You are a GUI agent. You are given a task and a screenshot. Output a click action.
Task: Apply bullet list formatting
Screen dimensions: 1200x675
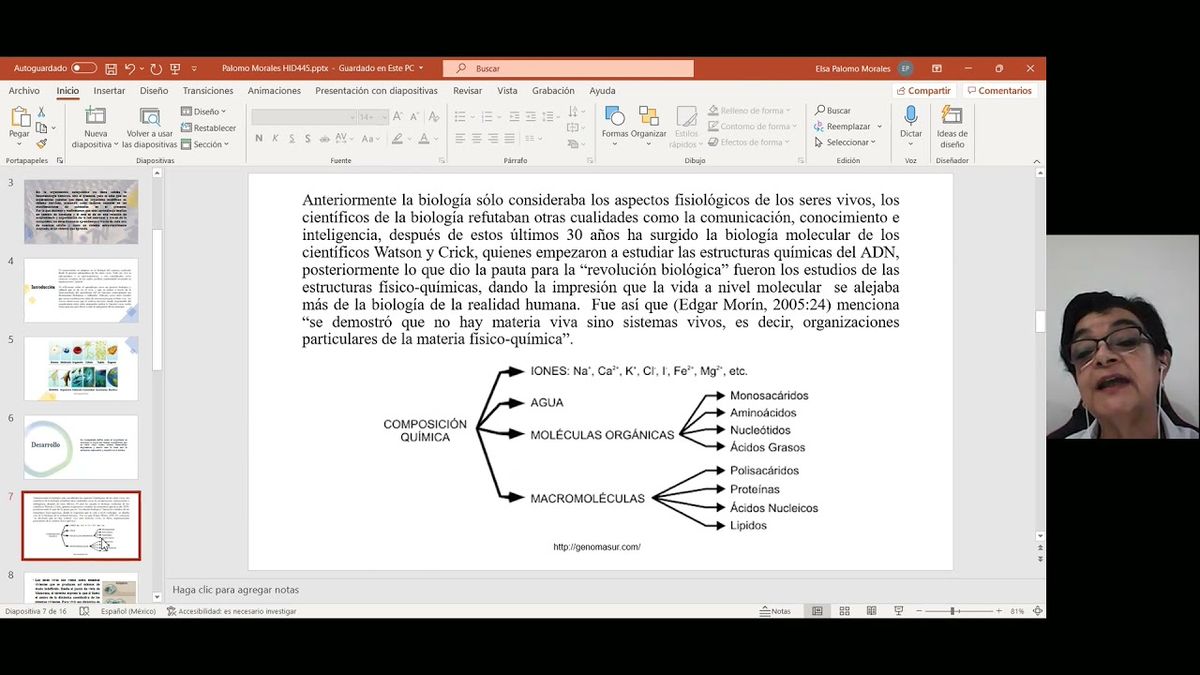(x=461, y=117)
